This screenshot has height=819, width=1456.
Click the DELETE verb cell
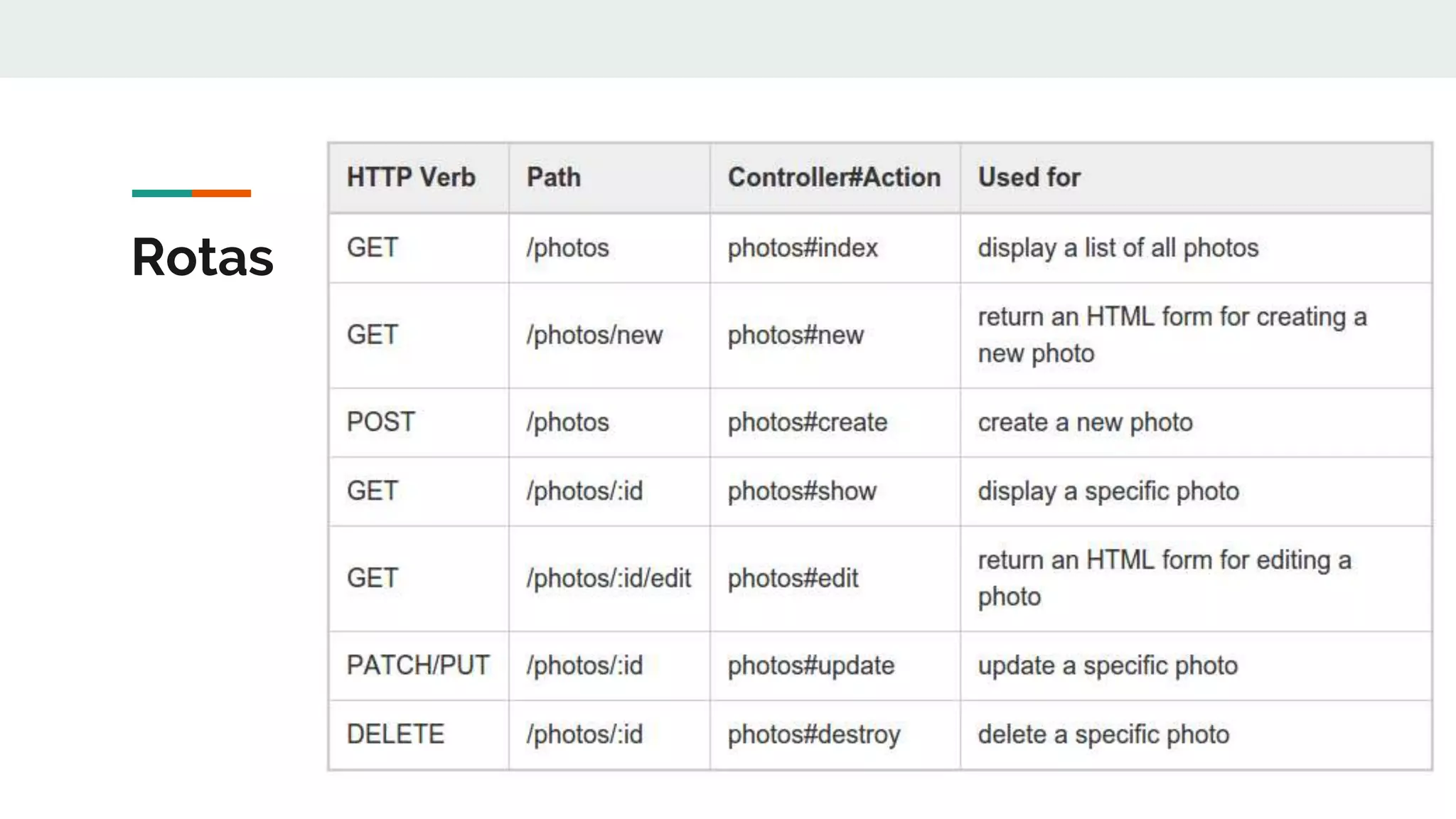[395, 734]
